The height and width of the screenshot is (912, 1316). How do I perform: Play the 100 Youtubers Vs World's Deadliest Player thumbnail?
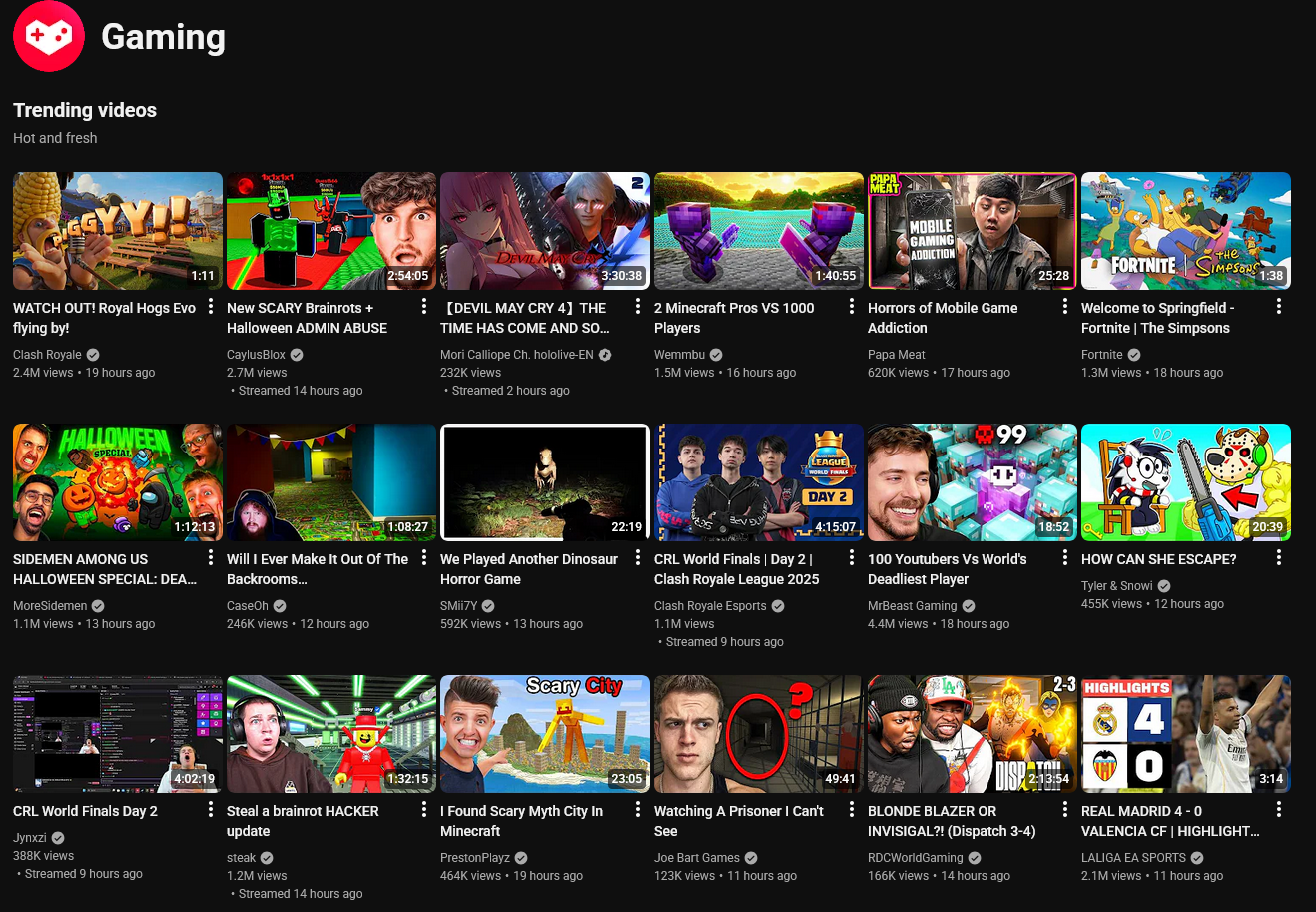(x=972, y=482)
